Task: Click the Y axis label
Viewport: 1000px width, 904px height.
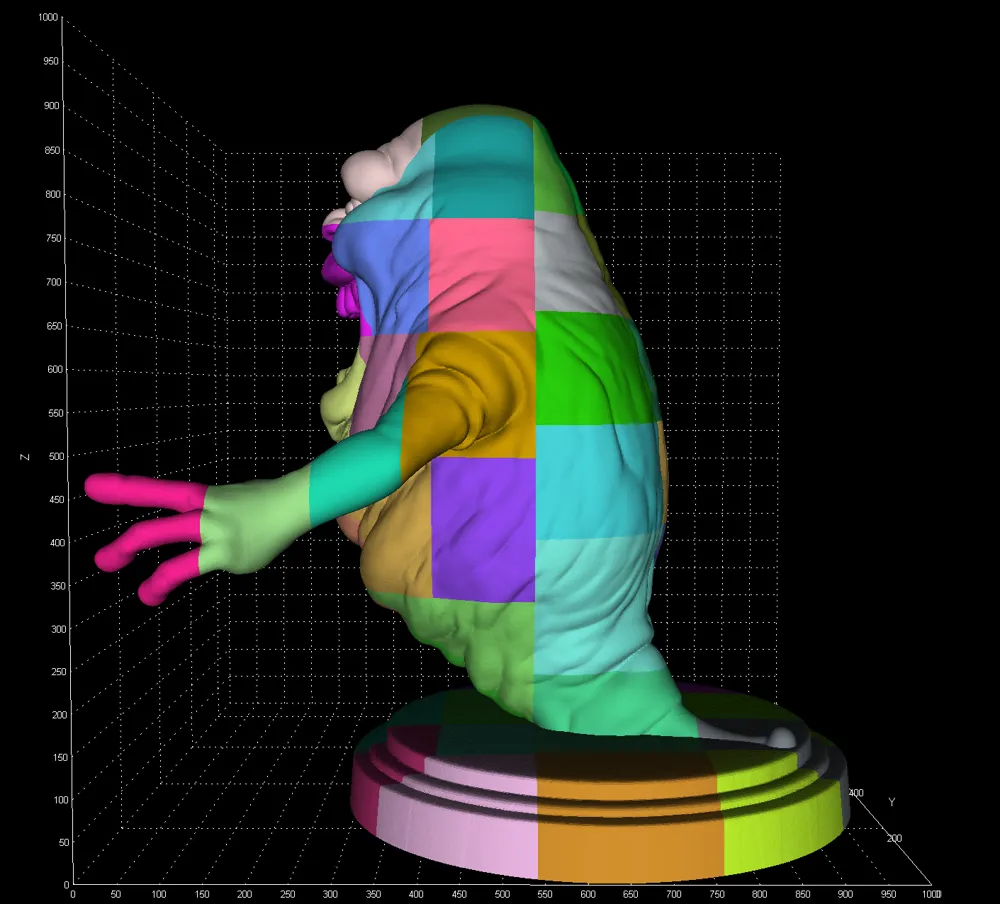Action: (891, 802)
